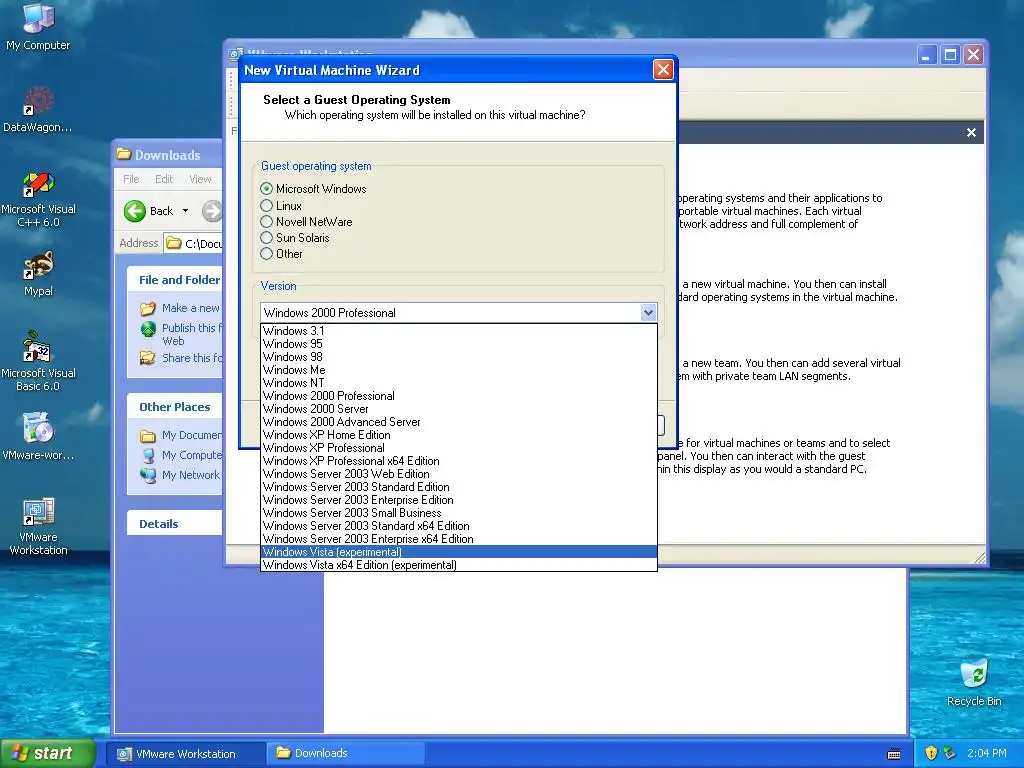
Task: Pick Windows XP Professional x64 Edition
Action: coord(458,461)
